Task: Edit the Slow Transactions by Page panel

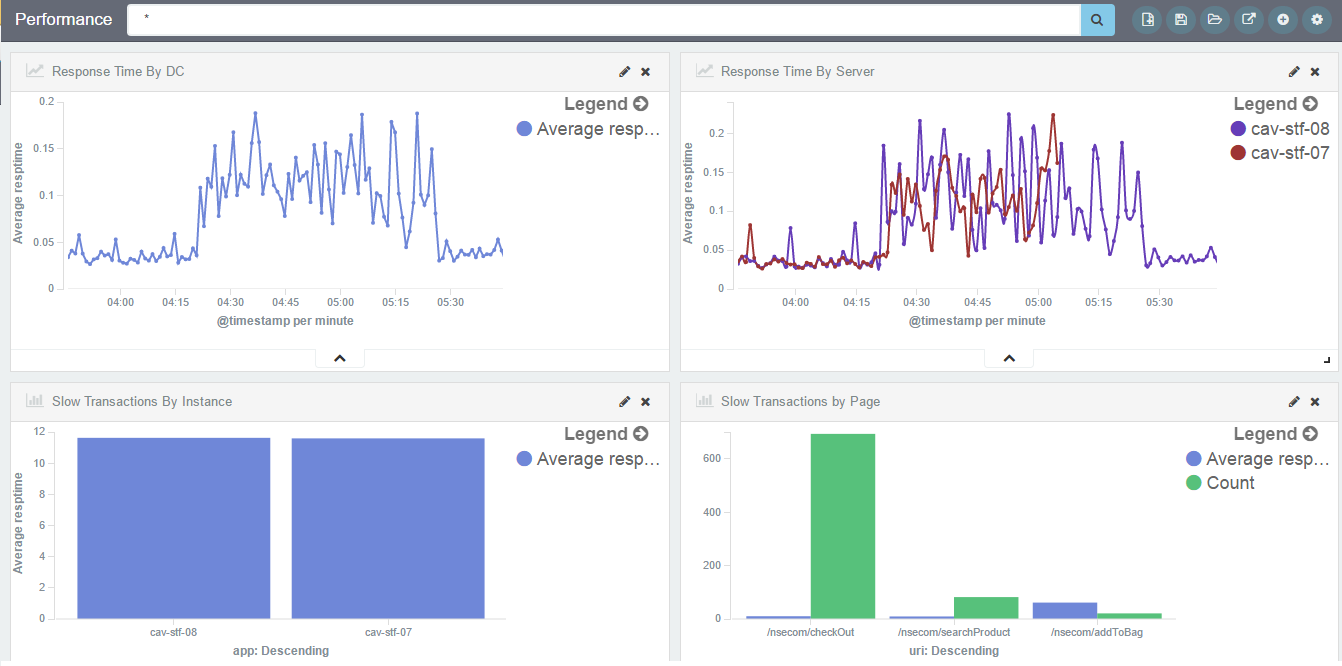Action: point(1294,402)
